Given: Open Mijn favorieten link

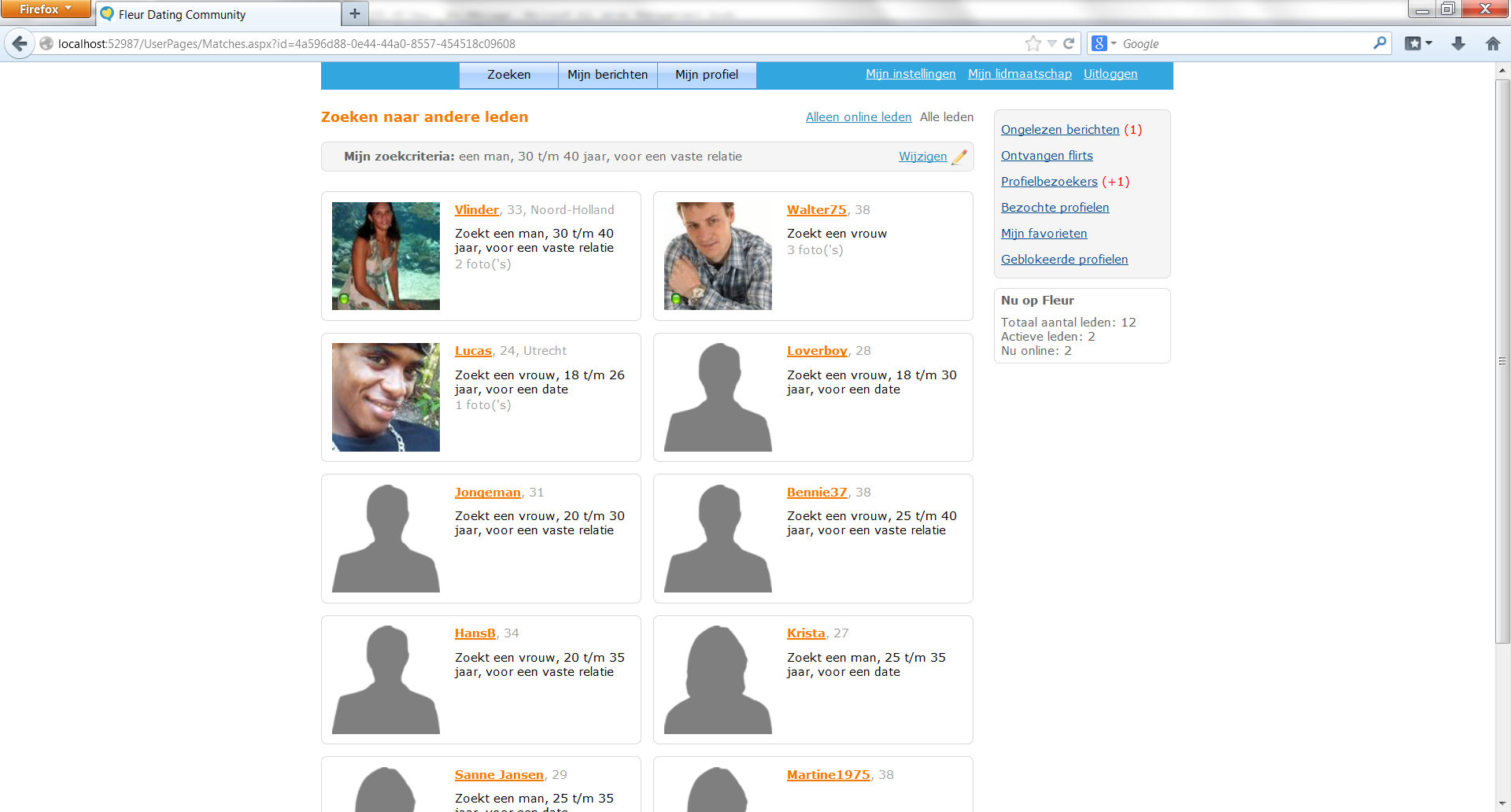Looking at the screenshot, I should click(1044, 234).
